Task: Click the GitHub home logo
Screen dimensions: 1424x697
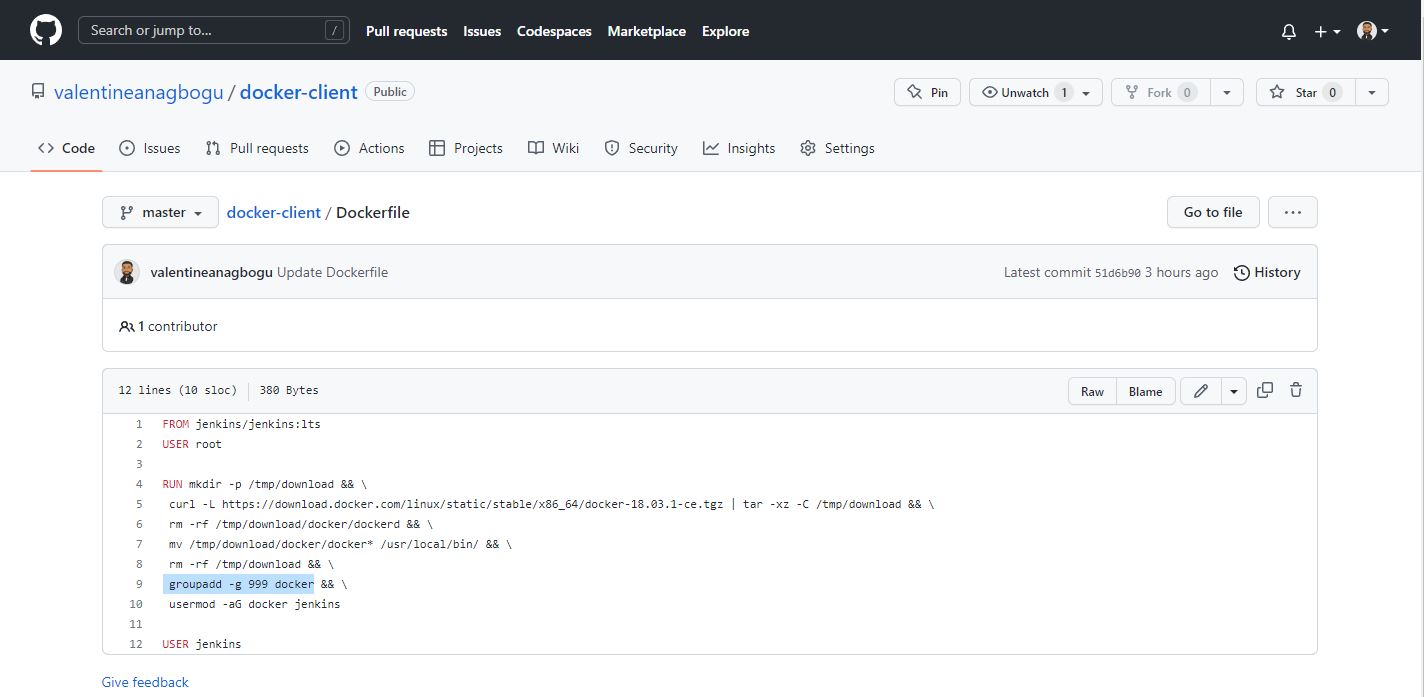Action: click(x=45, y=30)
